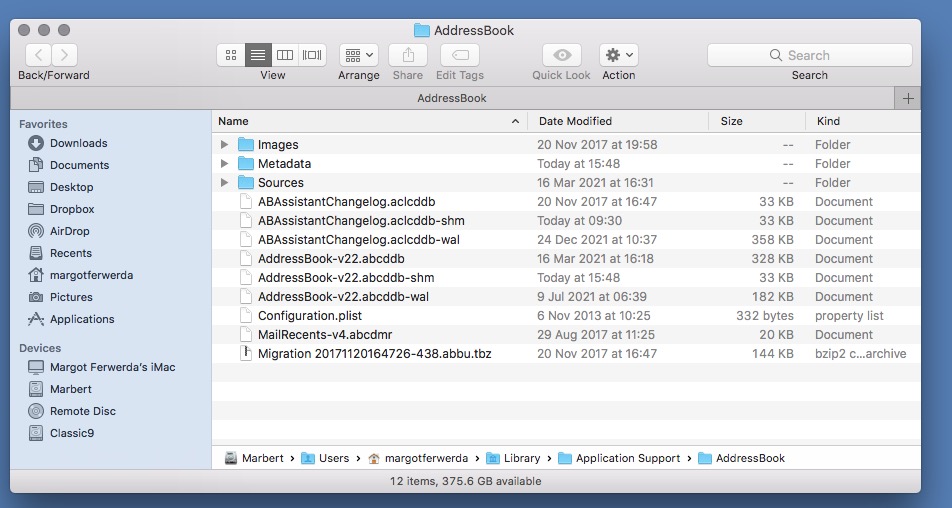Select the Sources folder row
Image resolution: width=952 pixels, height=508 pixels.
coord(566,183)
